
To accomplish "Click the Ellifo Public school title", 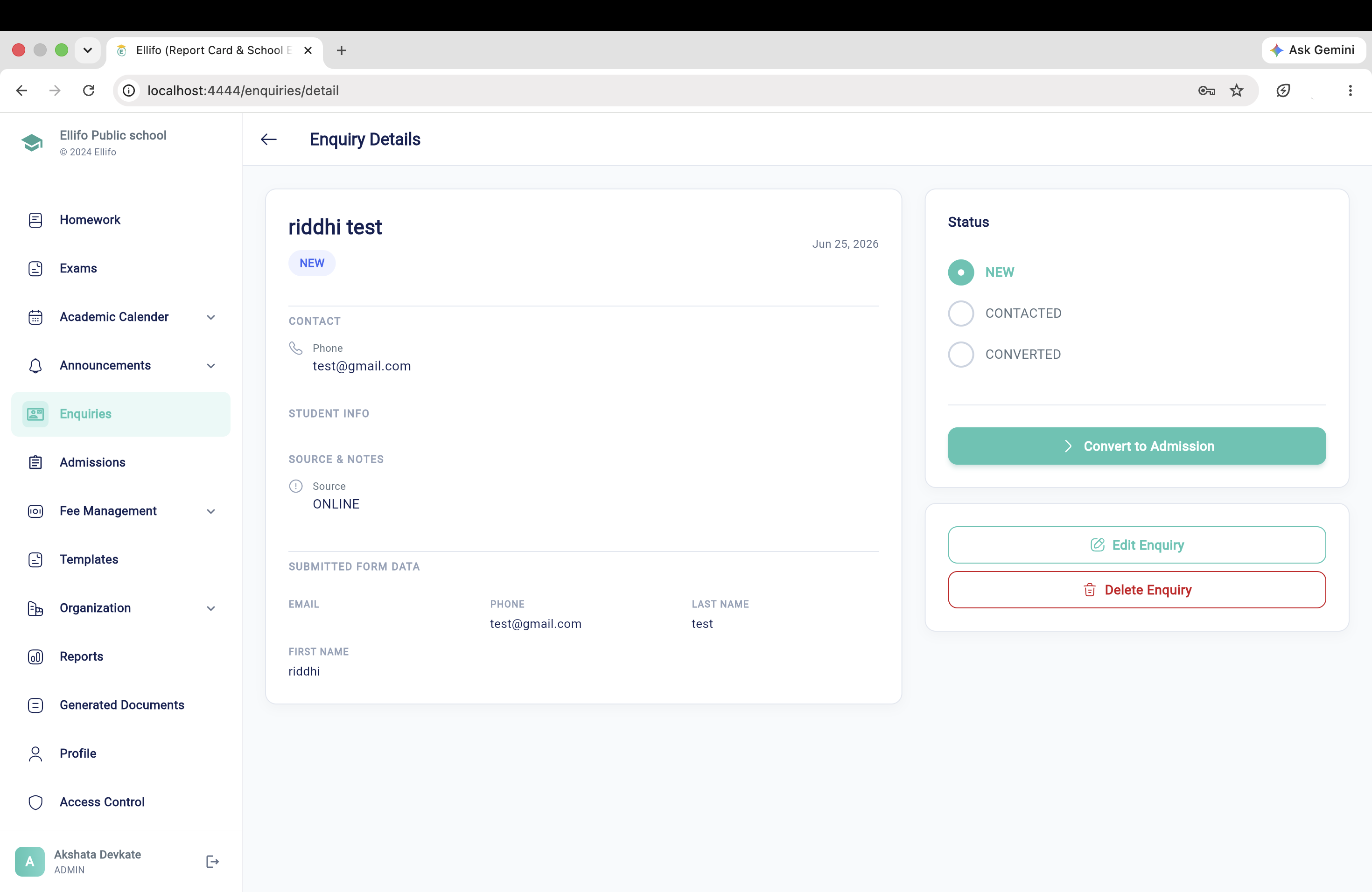I will point(113,135).
